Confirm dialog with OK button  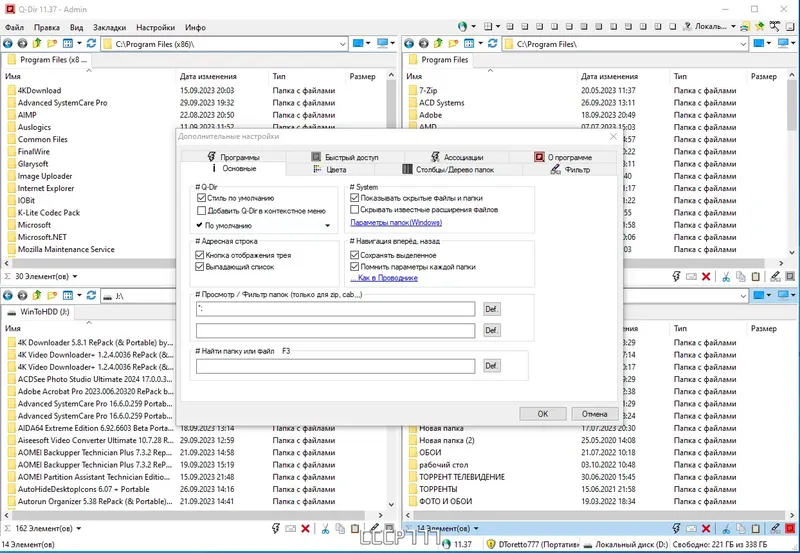pos(543,414)
